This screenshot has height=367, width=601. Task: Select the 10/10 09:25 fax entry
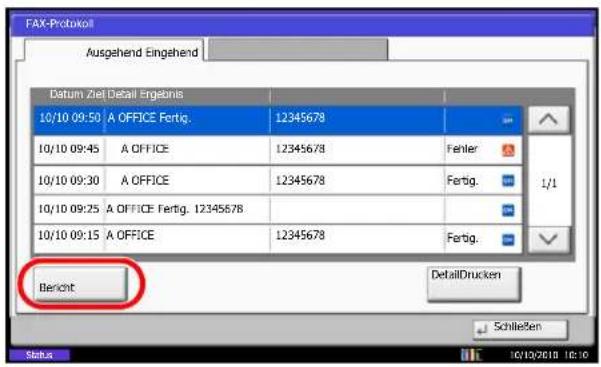(278, 210)
